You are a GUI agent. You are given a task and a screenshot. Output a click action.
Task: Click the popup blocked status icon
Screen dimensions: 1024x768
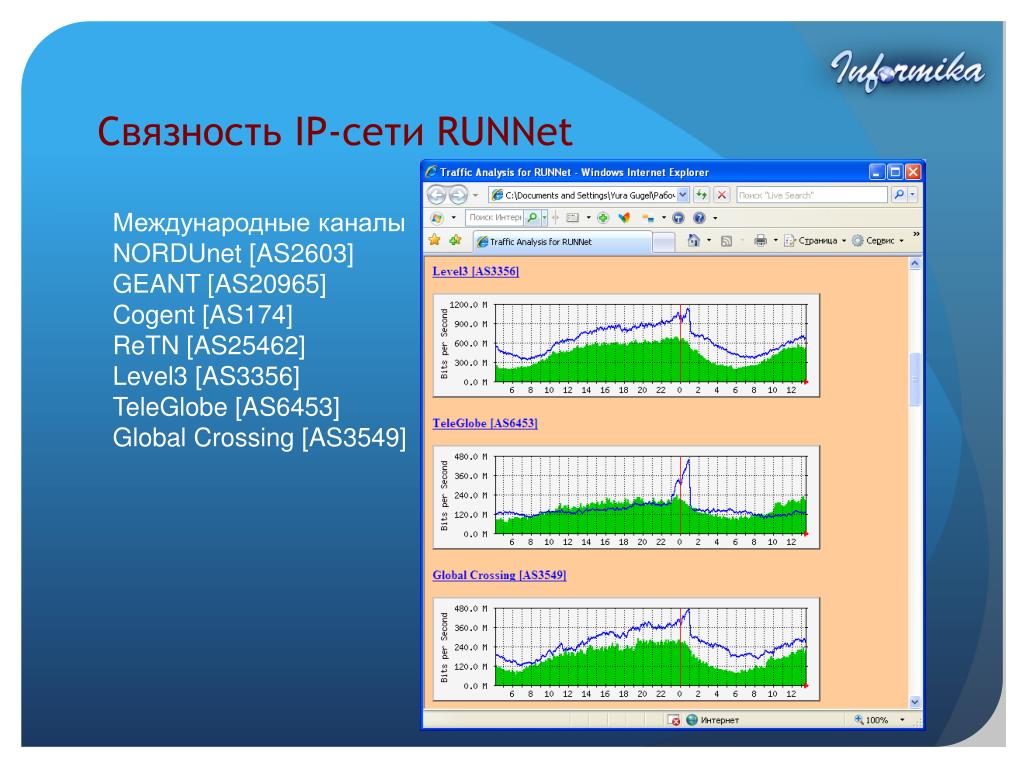coord(673,720)
